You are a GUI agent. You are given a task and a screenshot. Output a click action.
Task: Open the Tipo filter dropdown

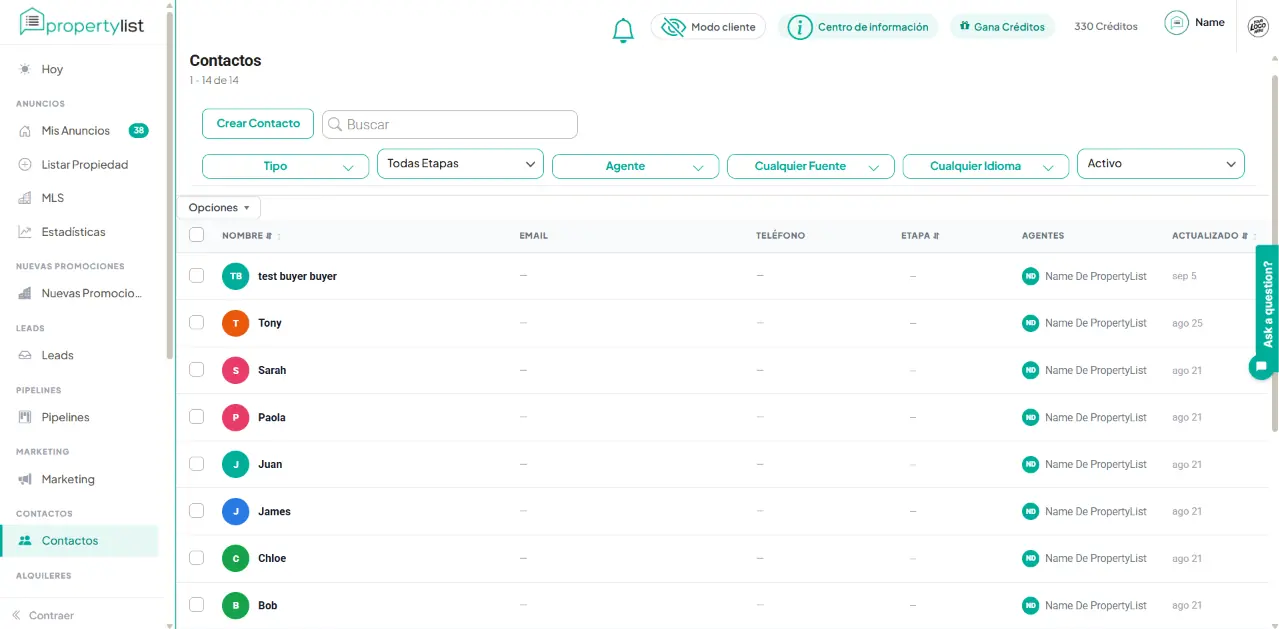[x=285, y=166]
